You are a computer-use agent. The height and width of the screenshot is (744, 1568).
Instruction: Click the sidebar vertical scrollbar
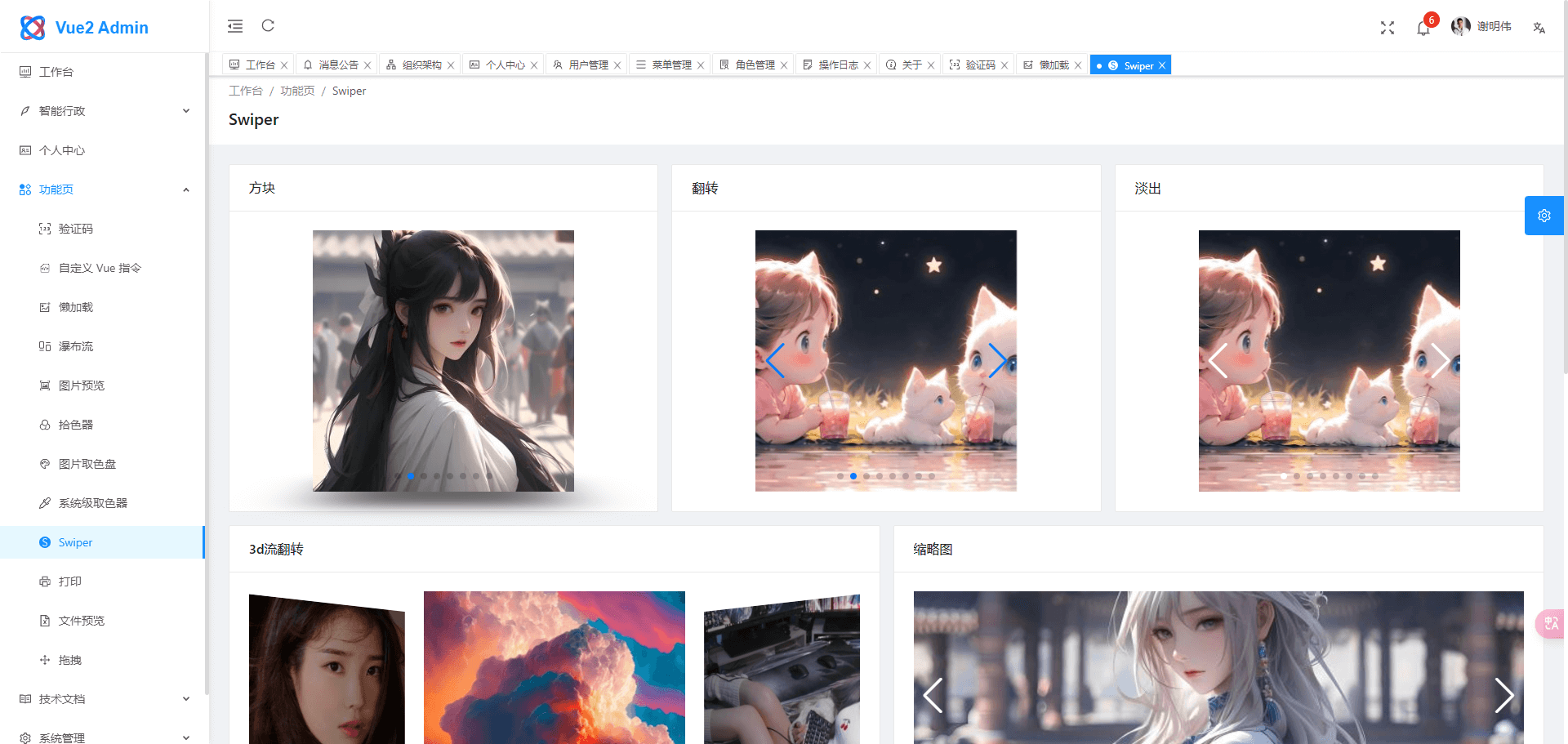[207, 376]
